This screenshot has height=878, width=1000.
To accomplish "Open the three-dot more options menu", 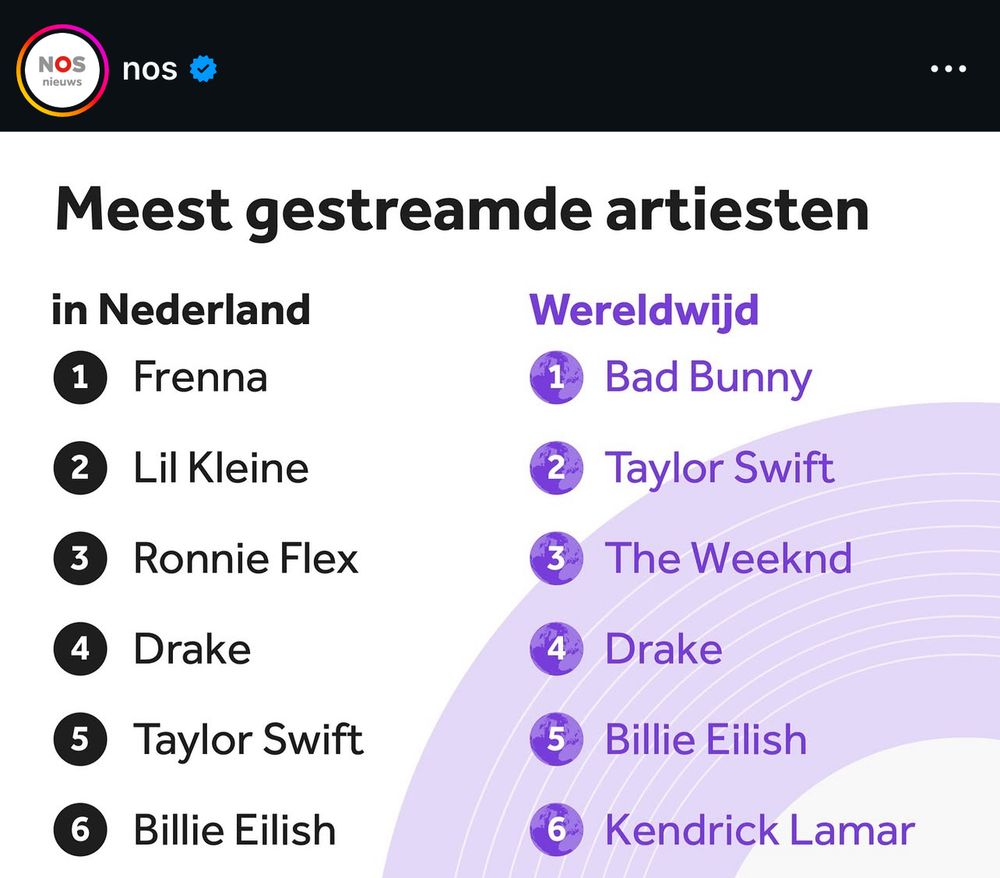I will [948, 69].
